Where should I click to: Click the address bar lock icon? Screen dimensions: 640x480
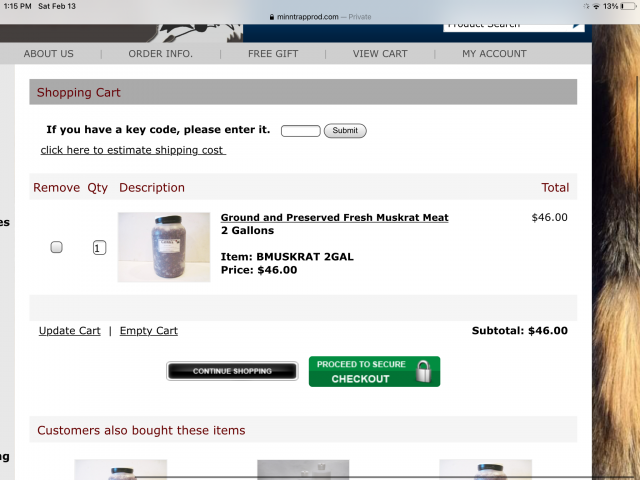point(272,17)
